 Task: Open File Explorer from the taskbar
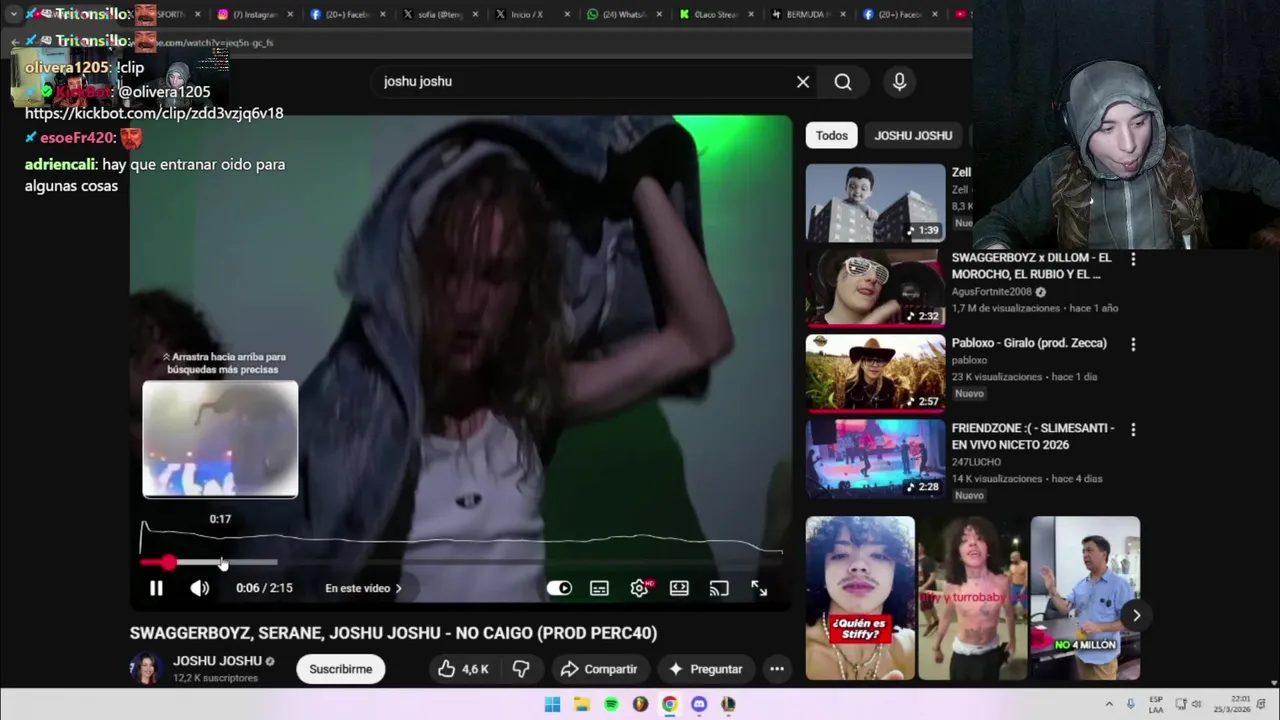[x=582, y=704]
